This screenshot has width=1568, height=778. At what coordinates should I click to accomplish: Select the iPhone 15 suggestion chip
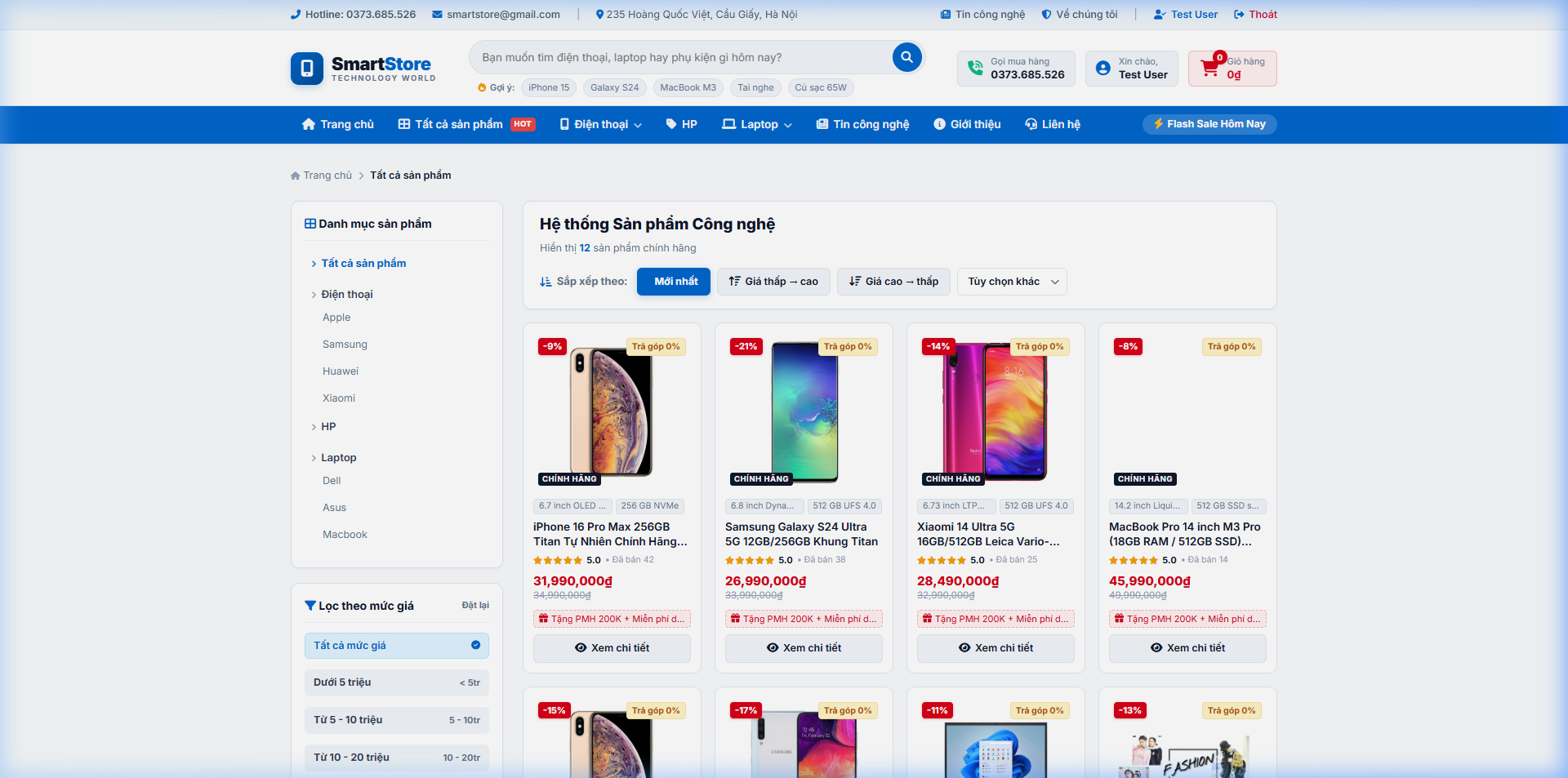pos(549,88)
